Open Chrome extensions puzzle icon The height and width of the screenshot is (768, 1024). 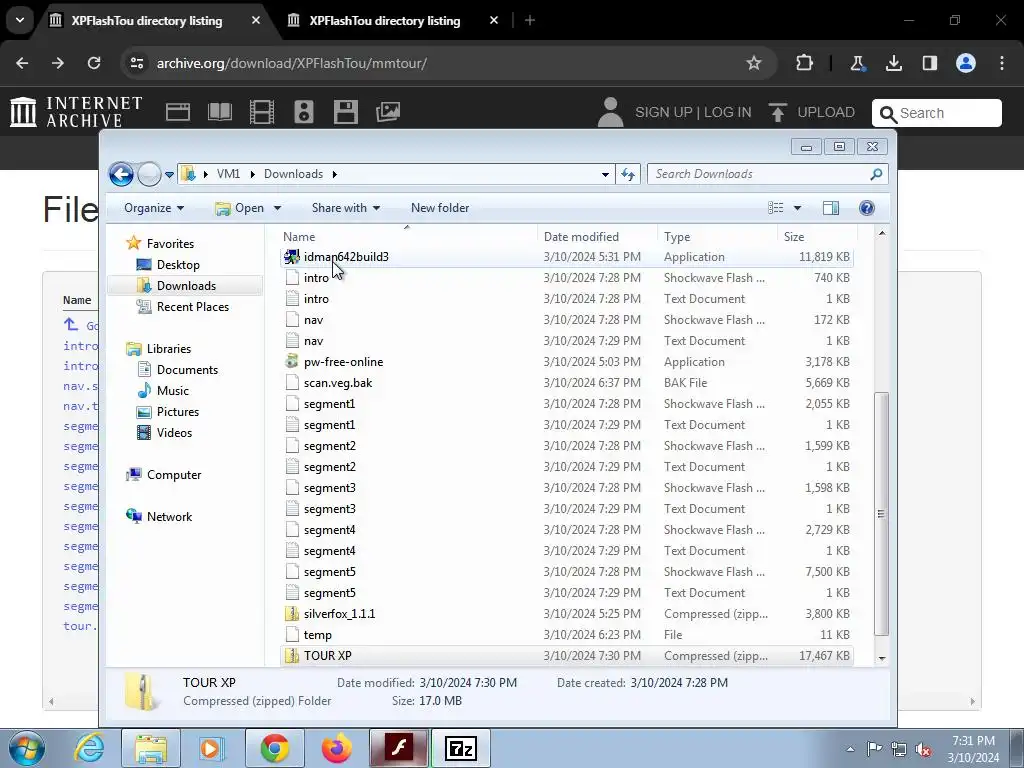point(805,63)
